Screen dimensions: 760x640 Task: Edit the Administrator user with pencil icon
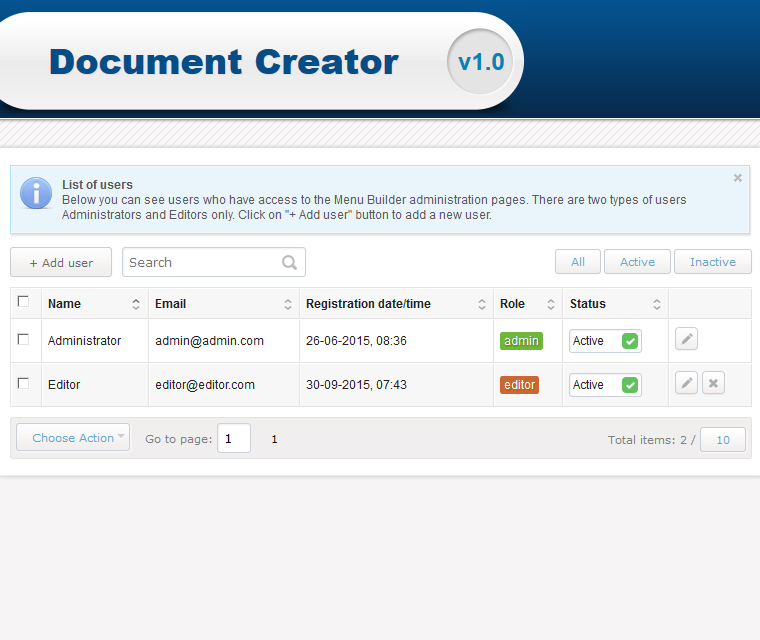686,339
